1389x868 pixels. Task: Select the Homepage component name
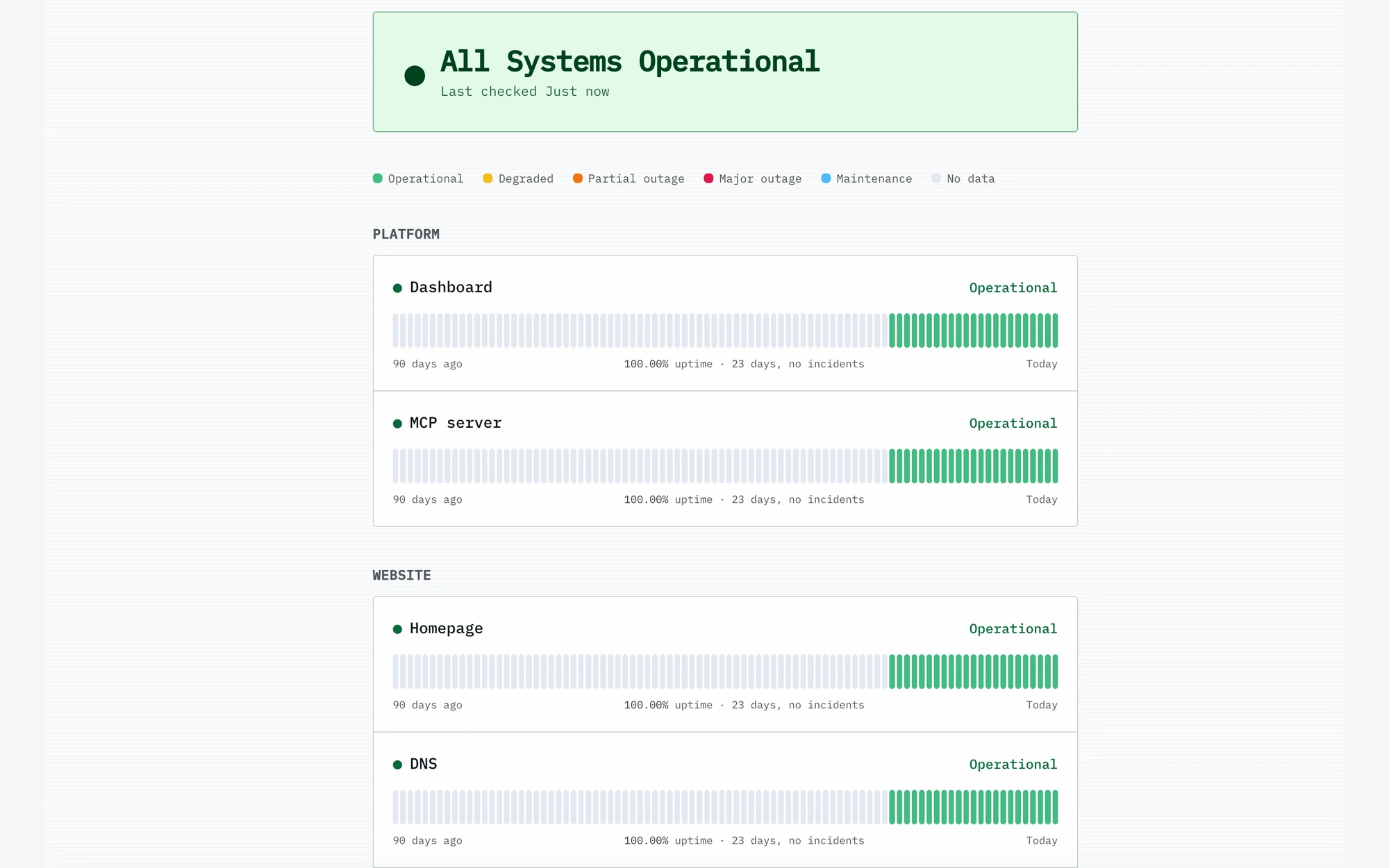click(446, 628)
